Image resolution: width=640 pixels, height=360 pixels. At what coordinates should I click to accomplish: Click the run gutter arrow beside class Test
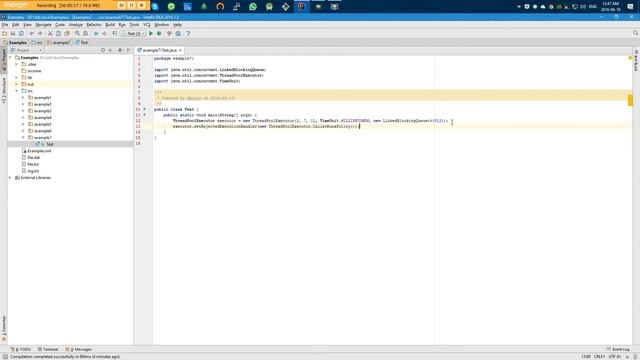[x=144, y=109]
